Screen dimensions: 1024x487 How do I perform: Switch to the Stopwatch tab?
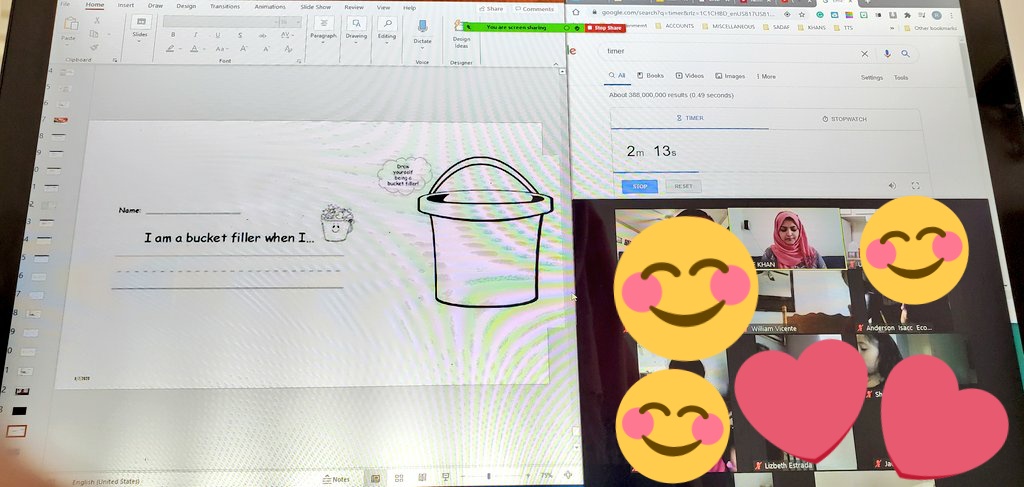844,119
